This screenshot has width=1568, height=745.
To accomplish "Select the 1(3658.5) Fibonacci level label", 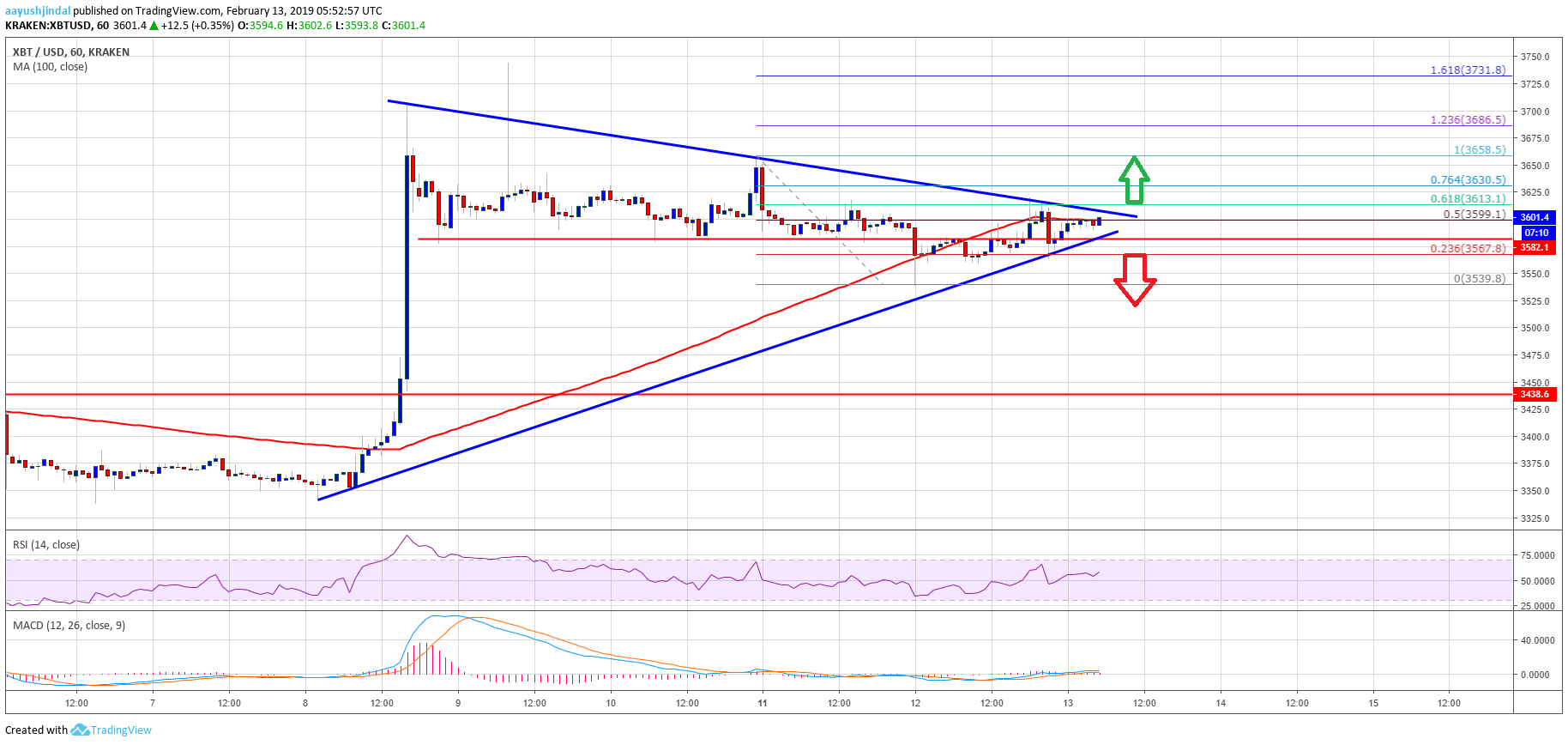I will (x=1480, y=150).
